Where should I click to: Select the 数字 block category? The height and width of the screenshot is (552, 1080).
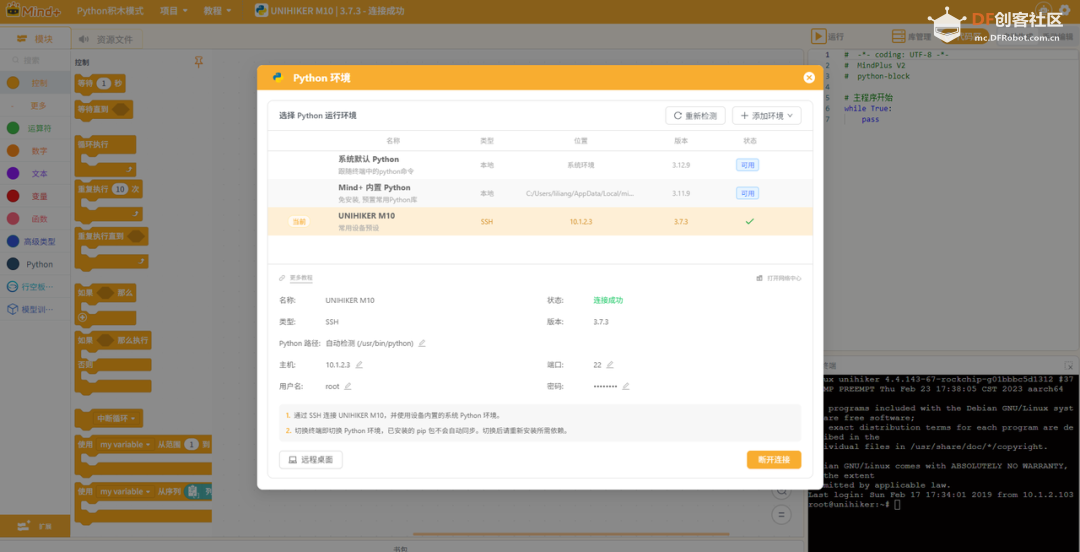tap(35, 151)
